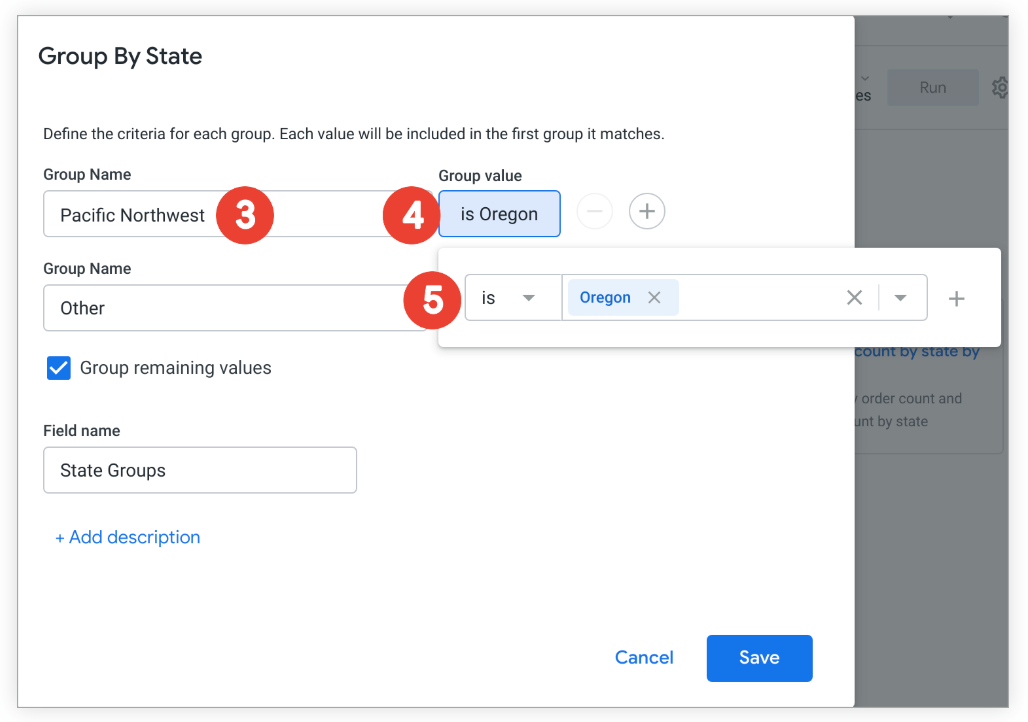The width and height of the screenshot is (1028, 722).
Task: Focus the empty value input beside the Oregon chip
Action: (x=760, y=297)
